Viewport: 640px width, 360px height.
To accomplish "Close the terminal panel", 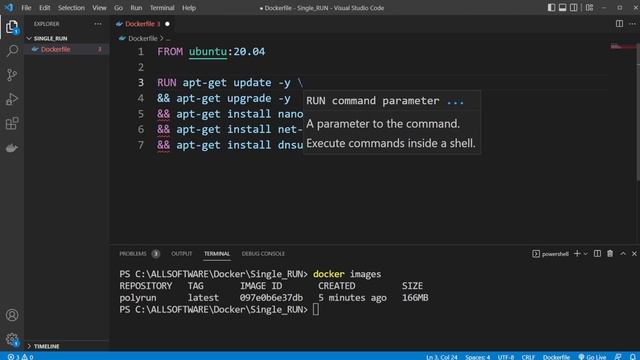I will (x=634, y=253).
